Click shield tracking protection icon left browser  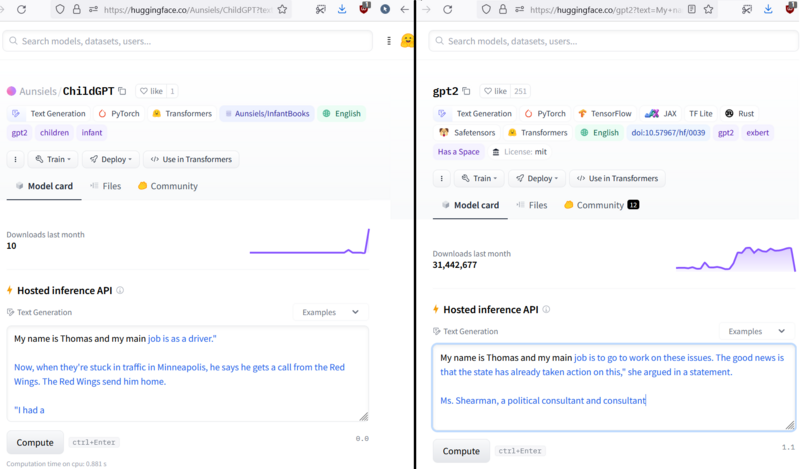(60, 9)
